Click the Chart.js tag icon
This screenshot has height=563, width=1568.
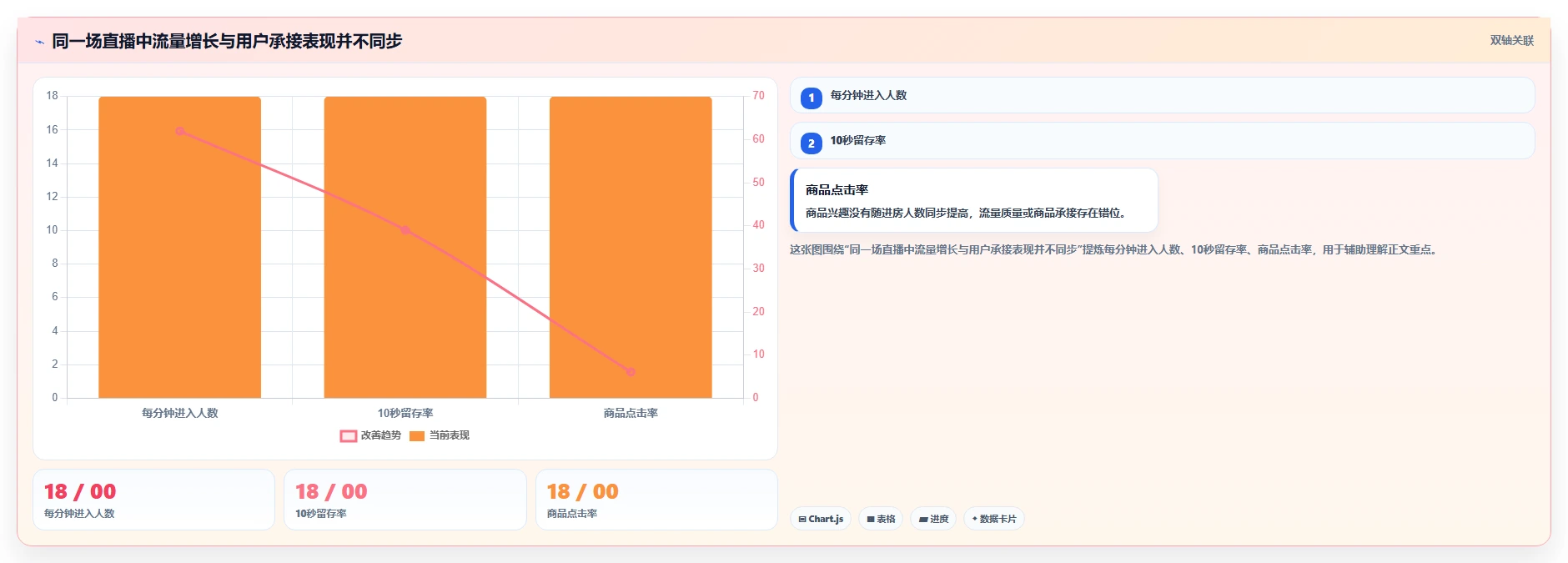[x=802, y=519]
